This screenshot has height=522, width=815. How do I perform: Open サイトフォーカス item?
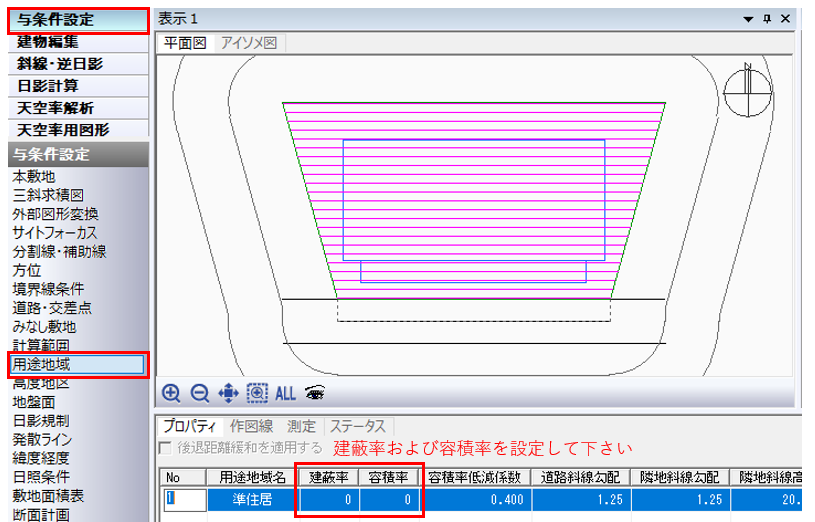55,233
